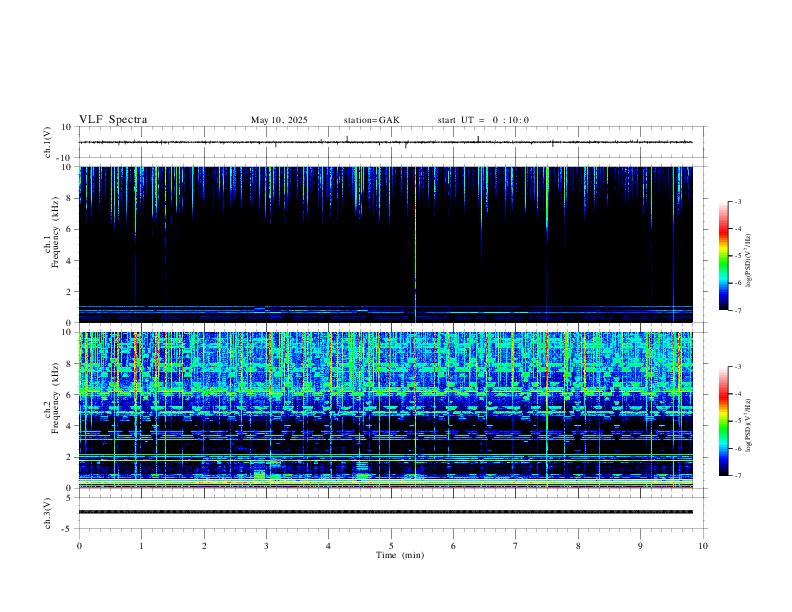Click the ch.2 spectrogram color bar
Screen dimensions: 792x612
click(x=723, y=421)
